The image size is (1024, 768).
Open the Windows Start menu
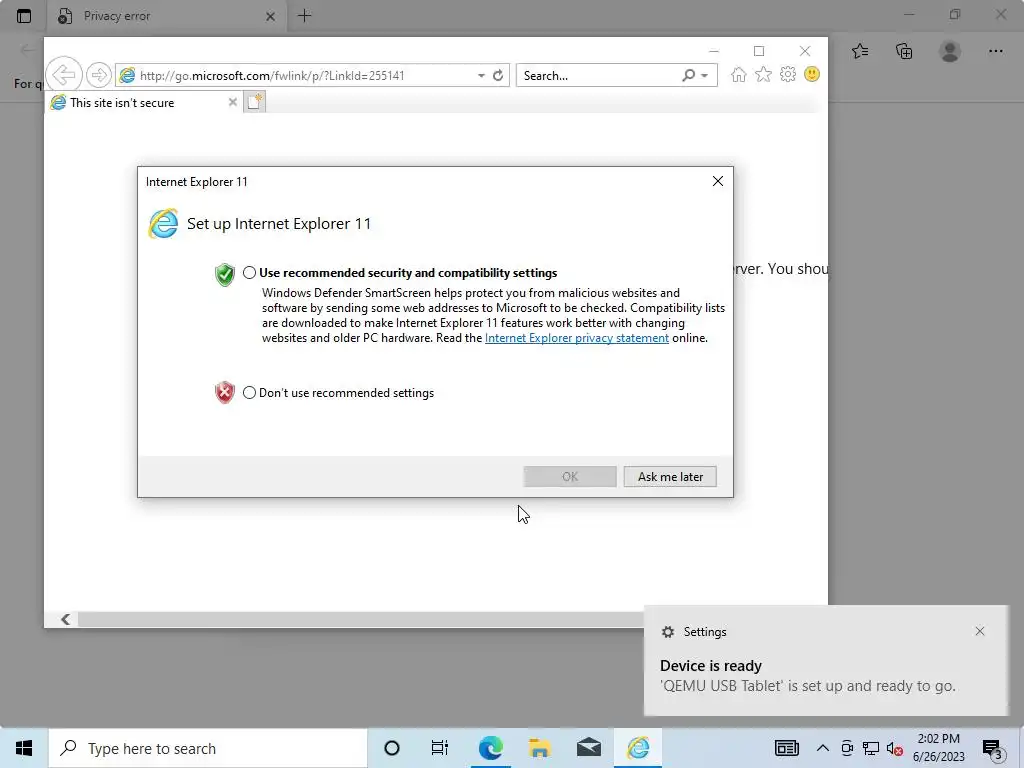[x=24, y=748]
